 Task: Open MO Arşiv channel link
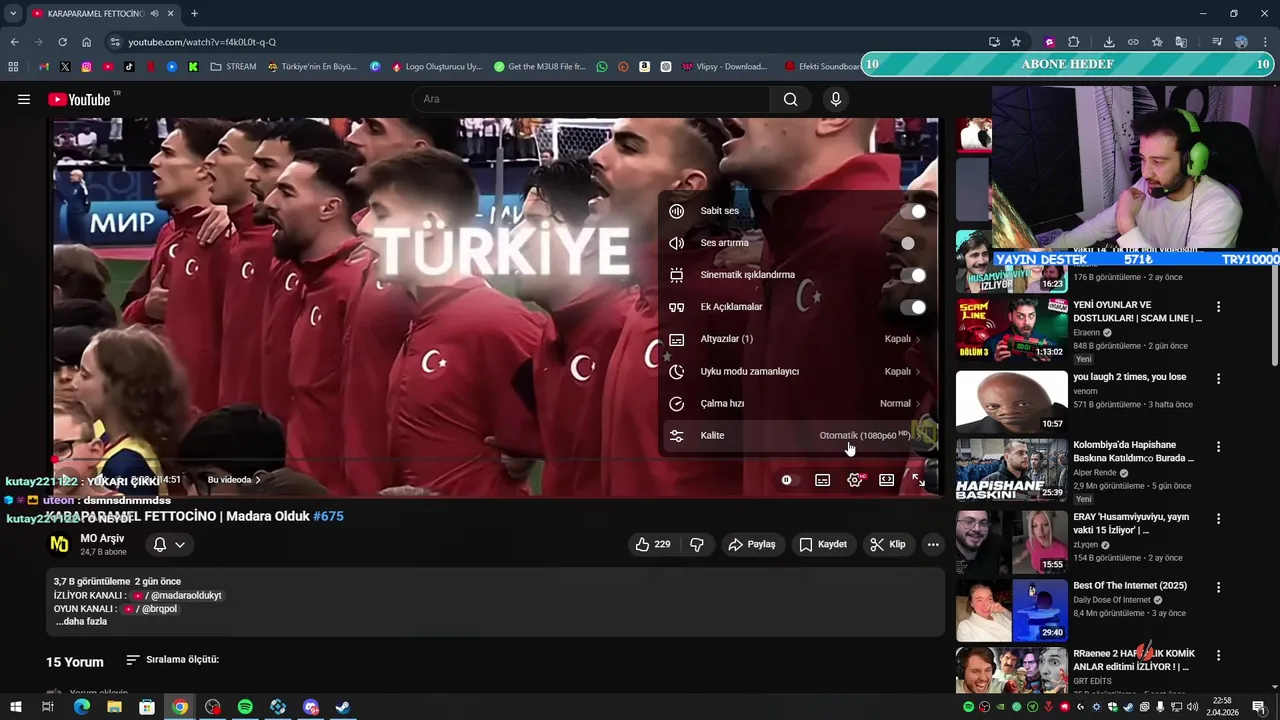pos(102,539)
